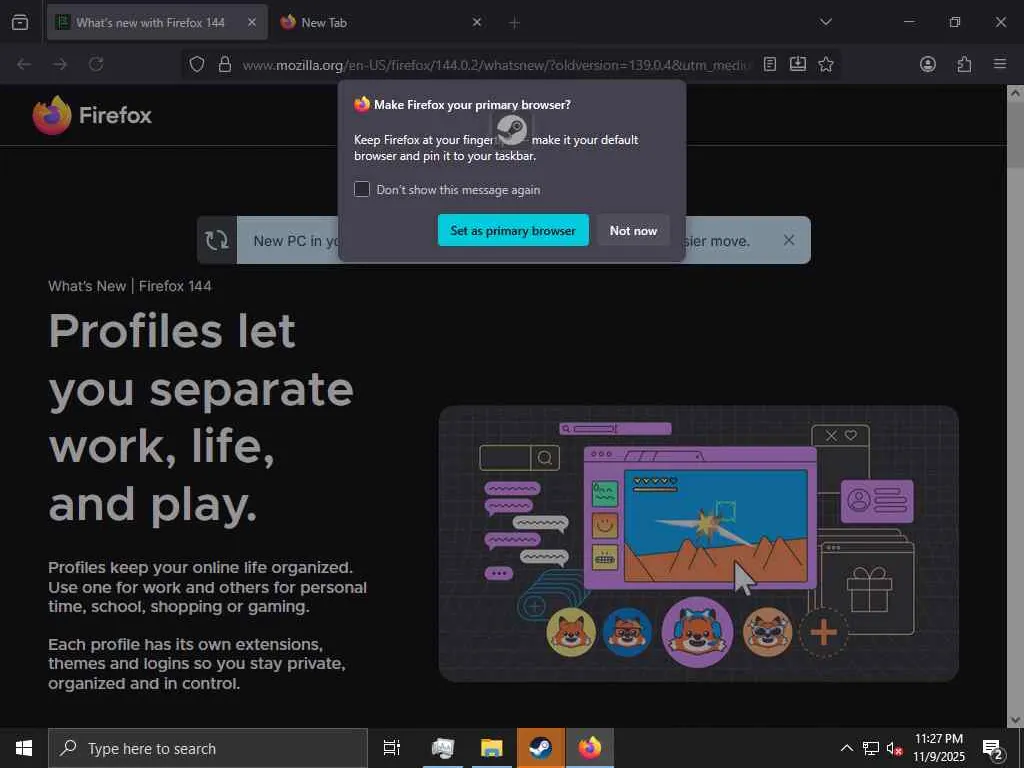Open the extensions puzzle icon
Image resolution: width=1024 pixels, height=768 pixels.
coord(964,64)
